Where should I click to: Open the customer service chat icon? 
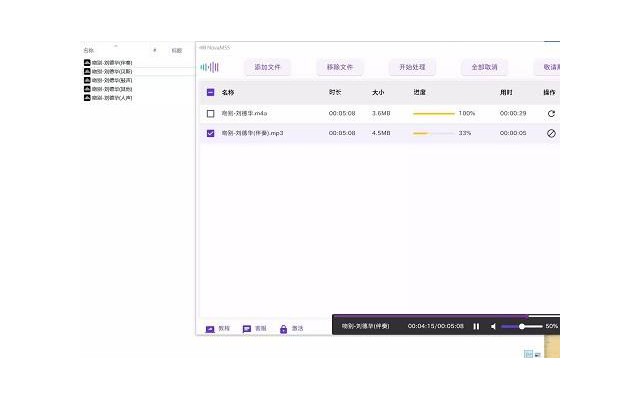pos(247,329)
